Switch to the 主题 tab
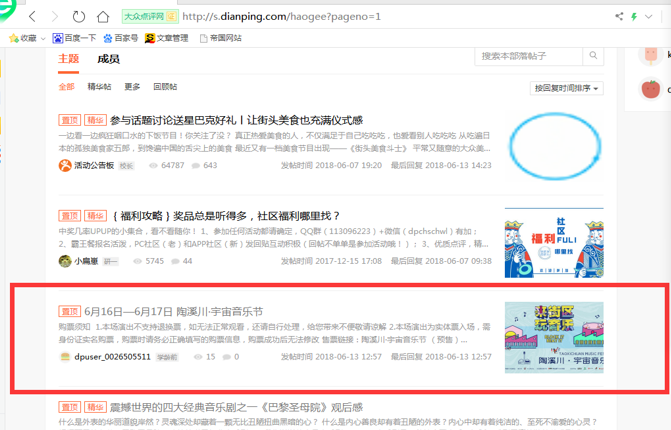The width and height of the screenshot is (671, 430). click(68, 59)
